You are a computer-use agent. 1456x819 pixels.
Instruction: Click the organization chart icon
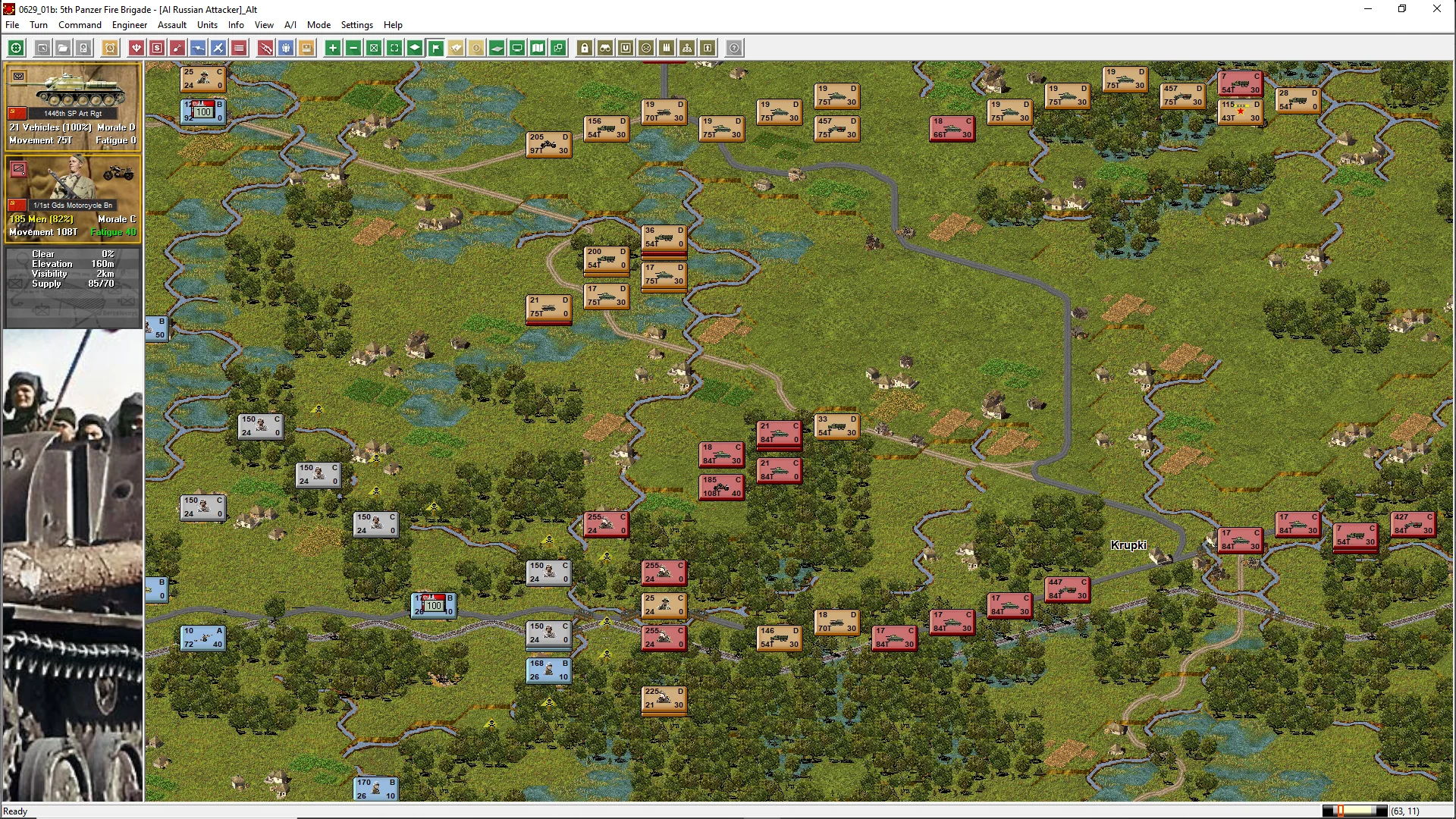click(x=687, y=48)
